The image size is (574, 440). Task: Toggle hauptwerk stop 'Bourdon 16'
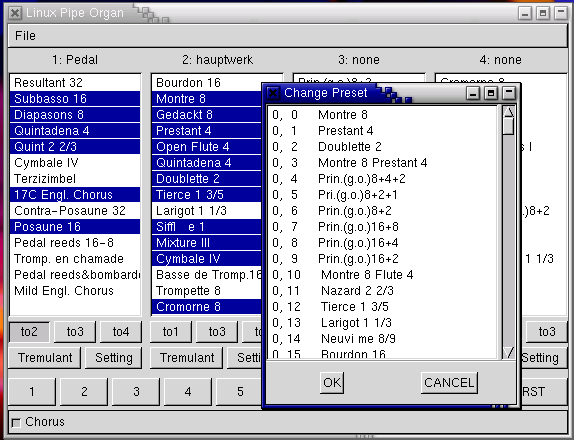206,83
